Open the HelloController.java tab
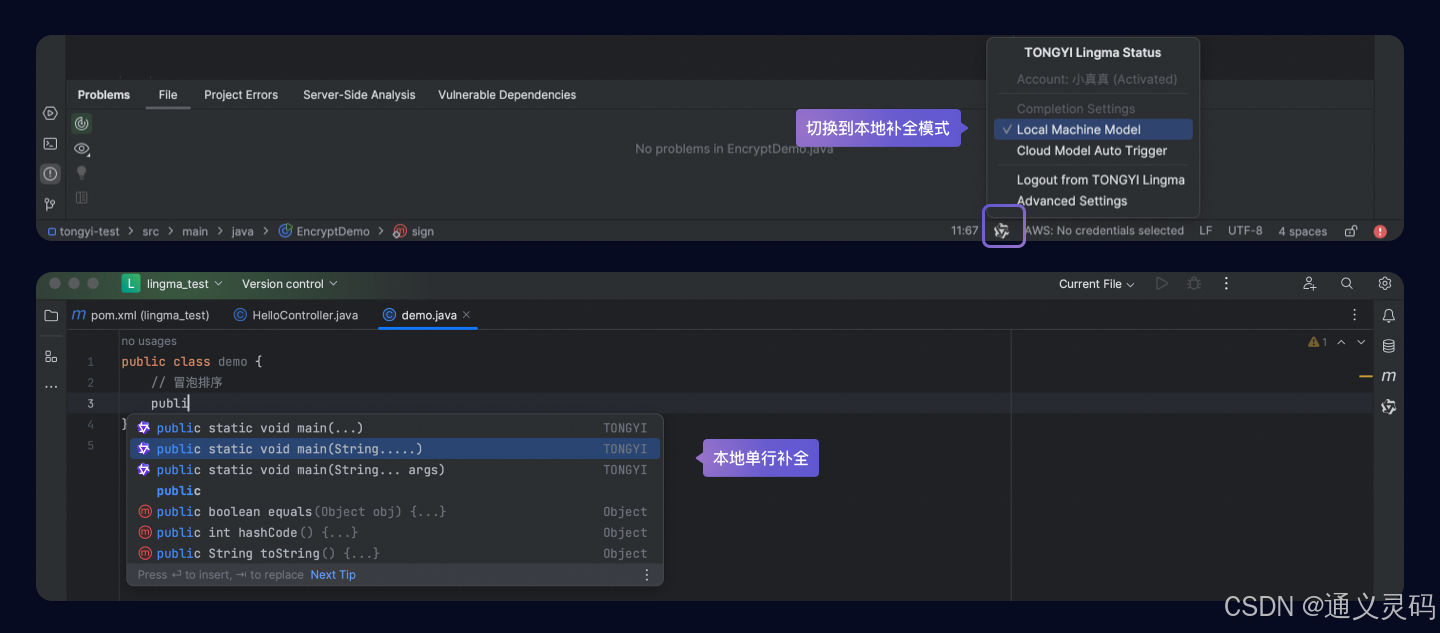Viewport: 1440px width, 633px height. point(295,315)
